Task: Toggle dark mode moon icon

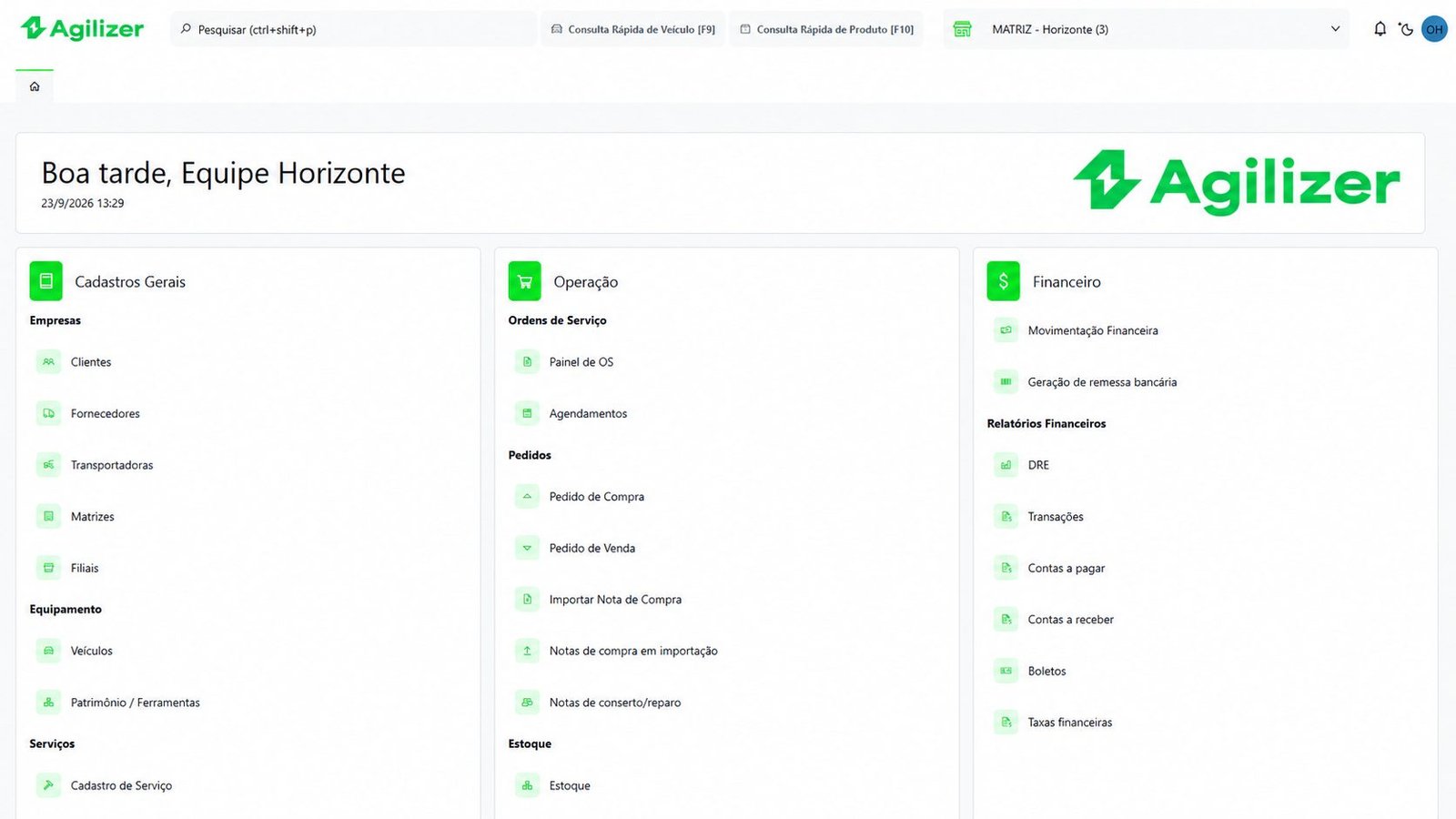Action: (x=1406, y=29)
